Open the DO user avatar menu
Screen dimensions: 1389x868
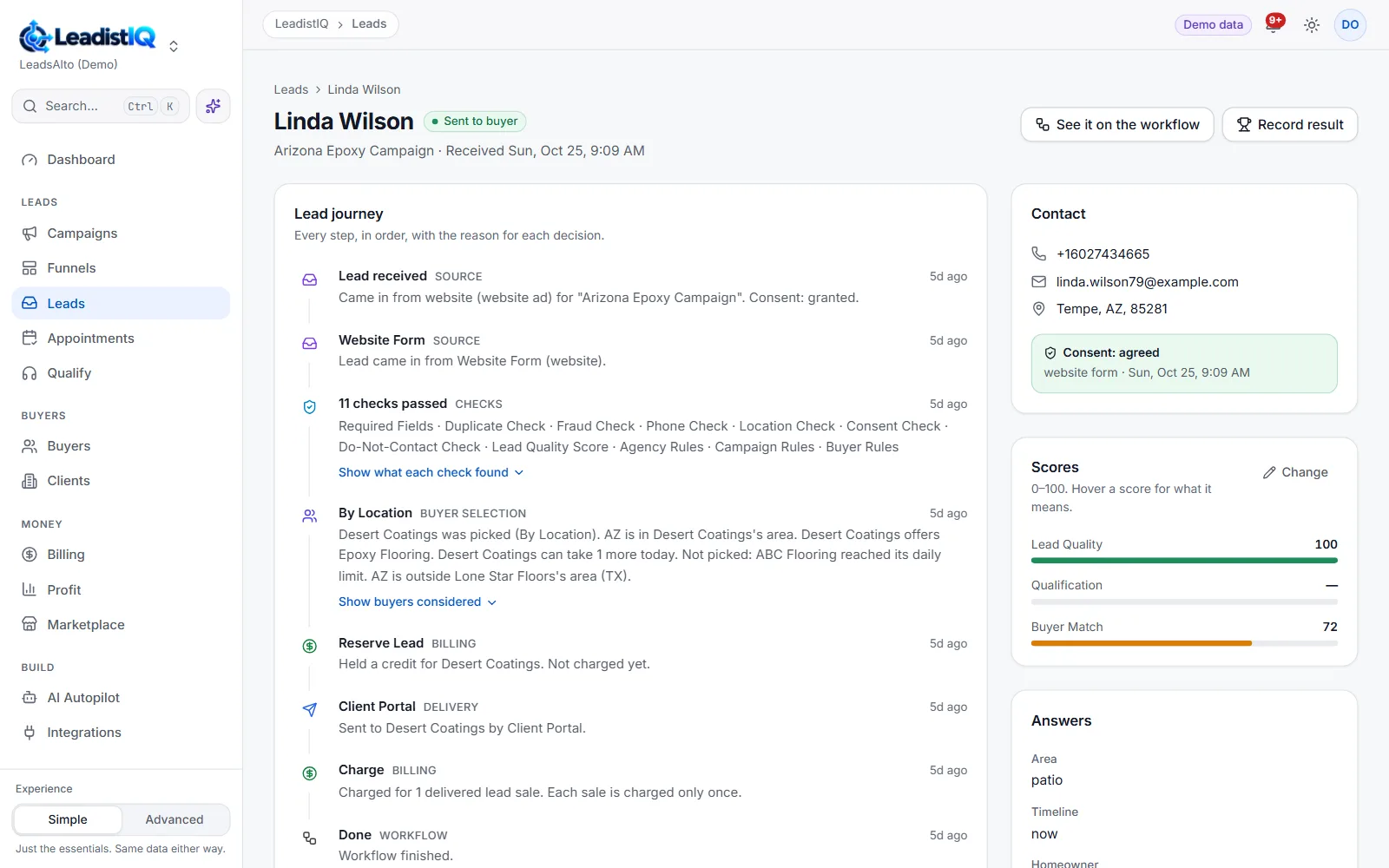[x=1350, y=24]
